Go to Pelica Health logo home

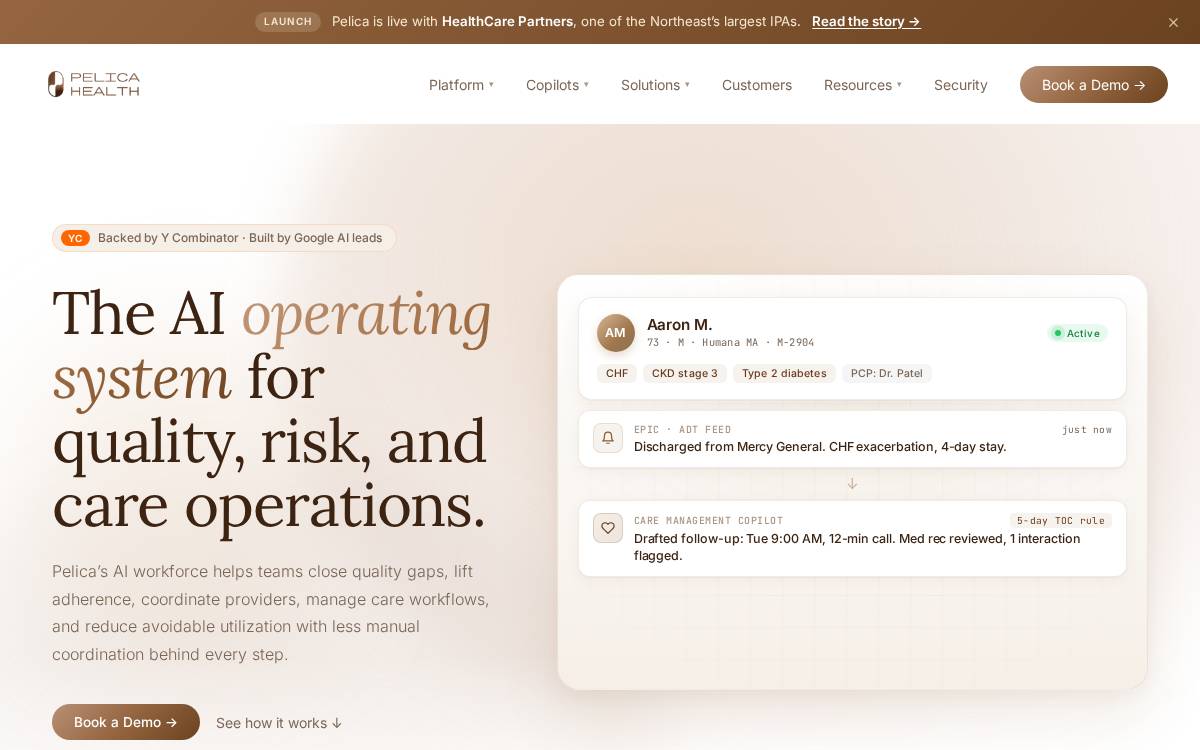click(94, 84)
